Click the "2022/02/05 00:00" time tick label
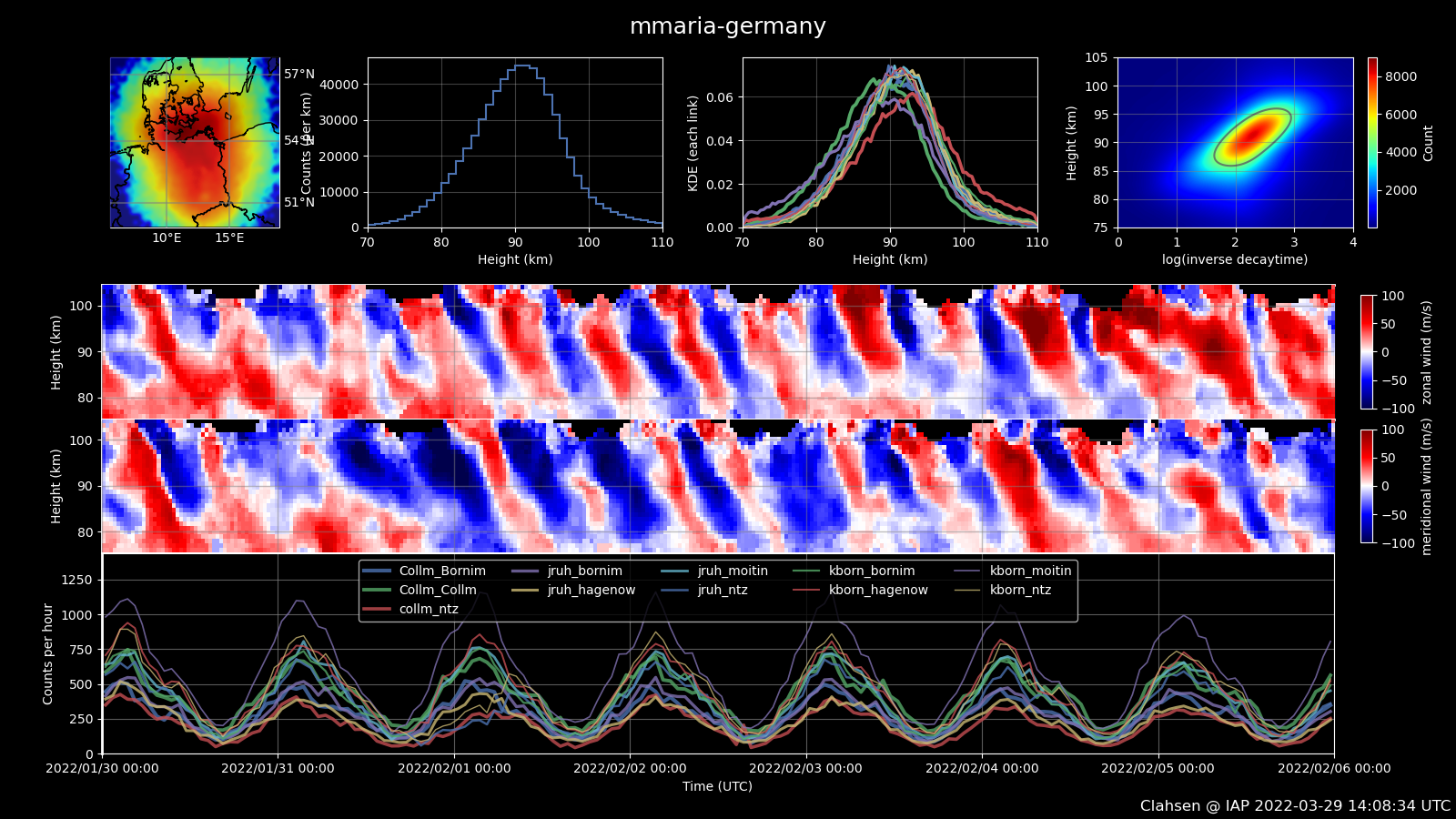Image resolution: width=1456 pixels, height=819 pixels. tap(1158, 768)
